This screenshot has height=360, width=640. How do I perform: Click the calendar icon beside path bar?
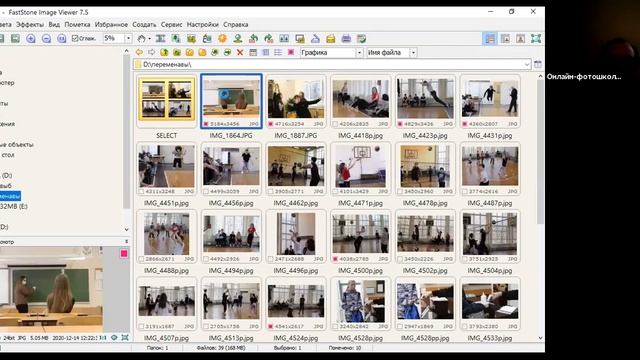pyautogui.click(x=538, y=64)
